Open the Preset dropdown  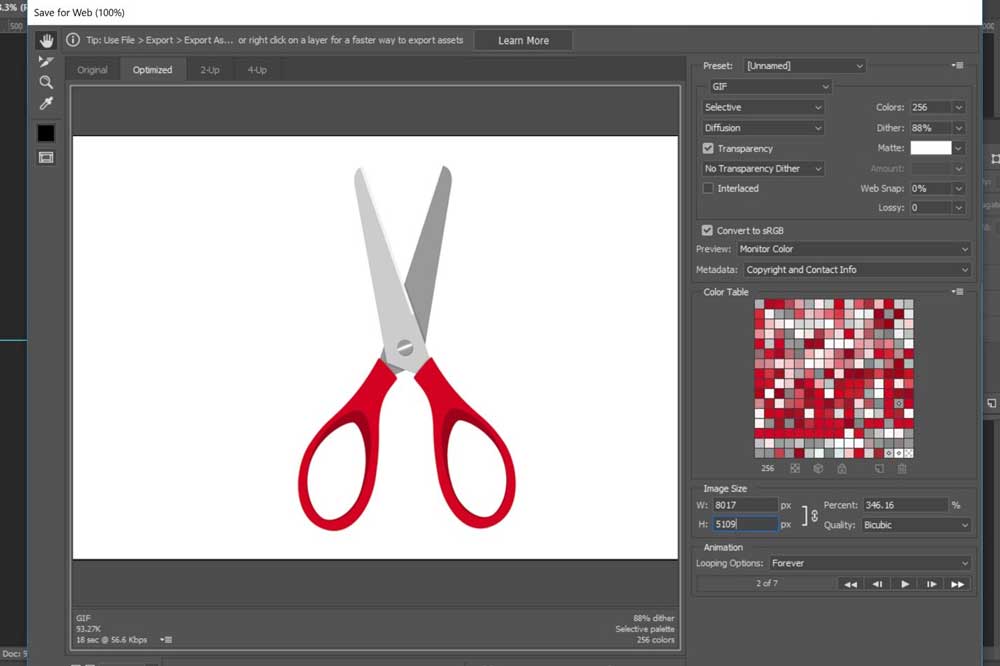pyautogui.click(x=804, y=66)
